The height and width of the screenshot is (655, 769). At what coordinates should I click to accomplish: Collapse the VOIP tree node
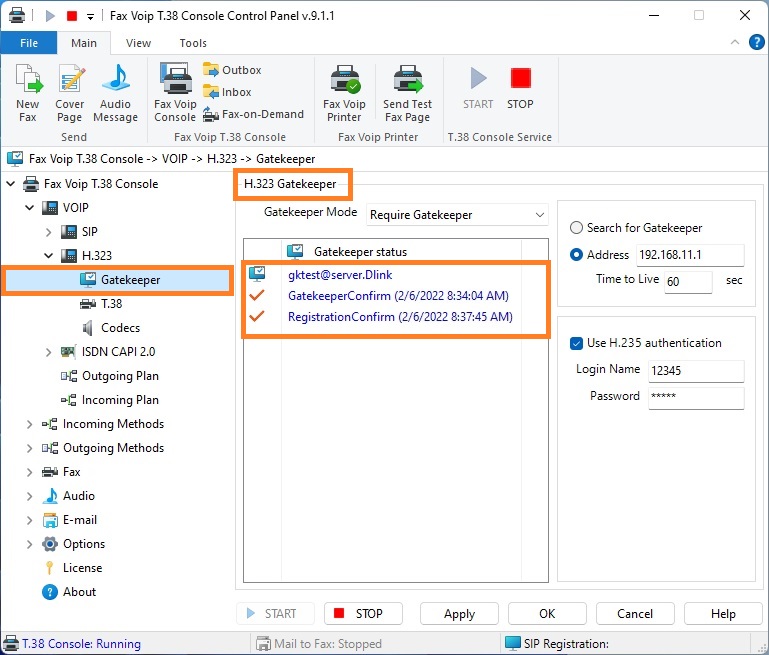pos(30,208)
